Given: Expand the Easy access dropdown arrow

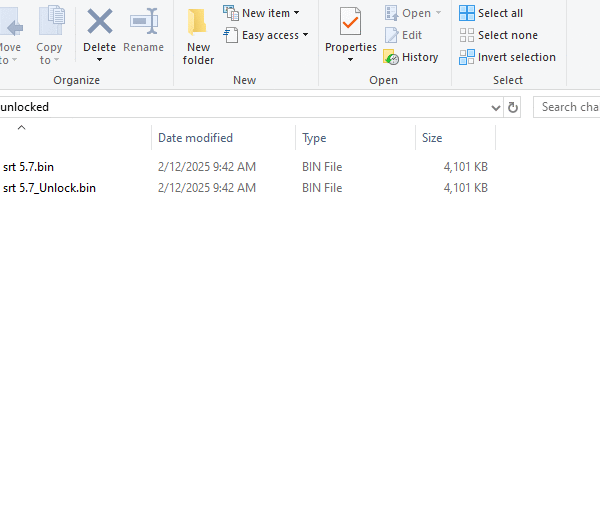Looking at the screenshot, I should 305,35.
